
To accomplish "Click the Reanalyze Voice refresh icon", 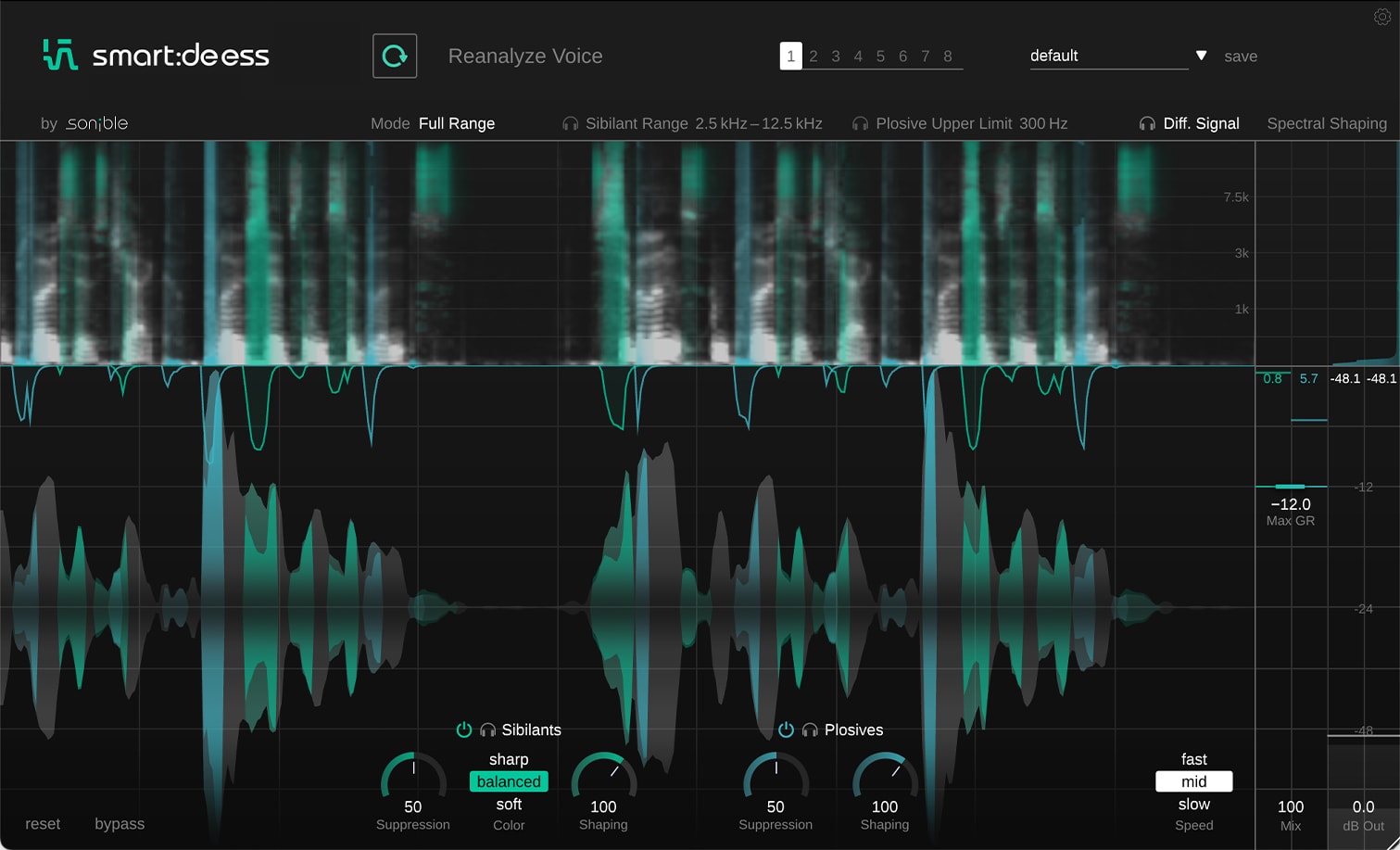I will pos(395,56).
